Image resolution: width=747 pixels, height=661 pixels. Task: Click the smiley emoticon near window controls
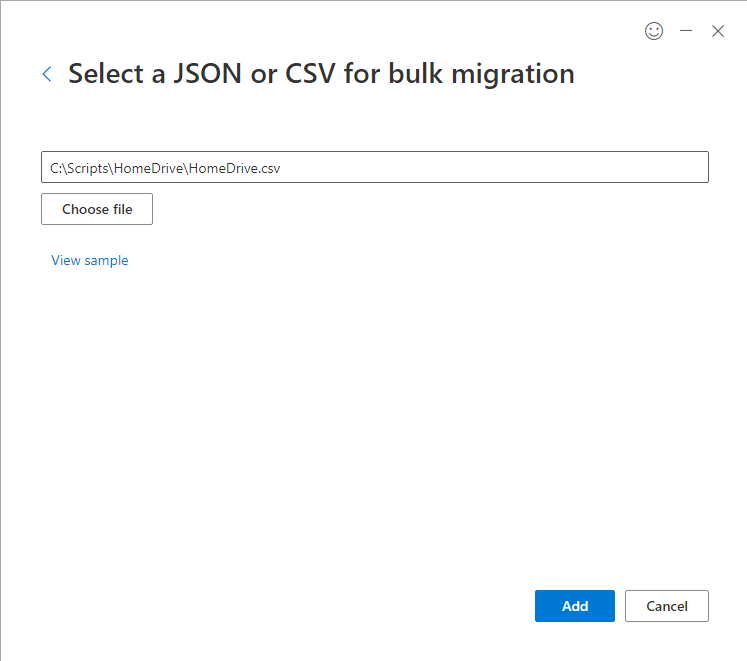click(x=654, y=31)
